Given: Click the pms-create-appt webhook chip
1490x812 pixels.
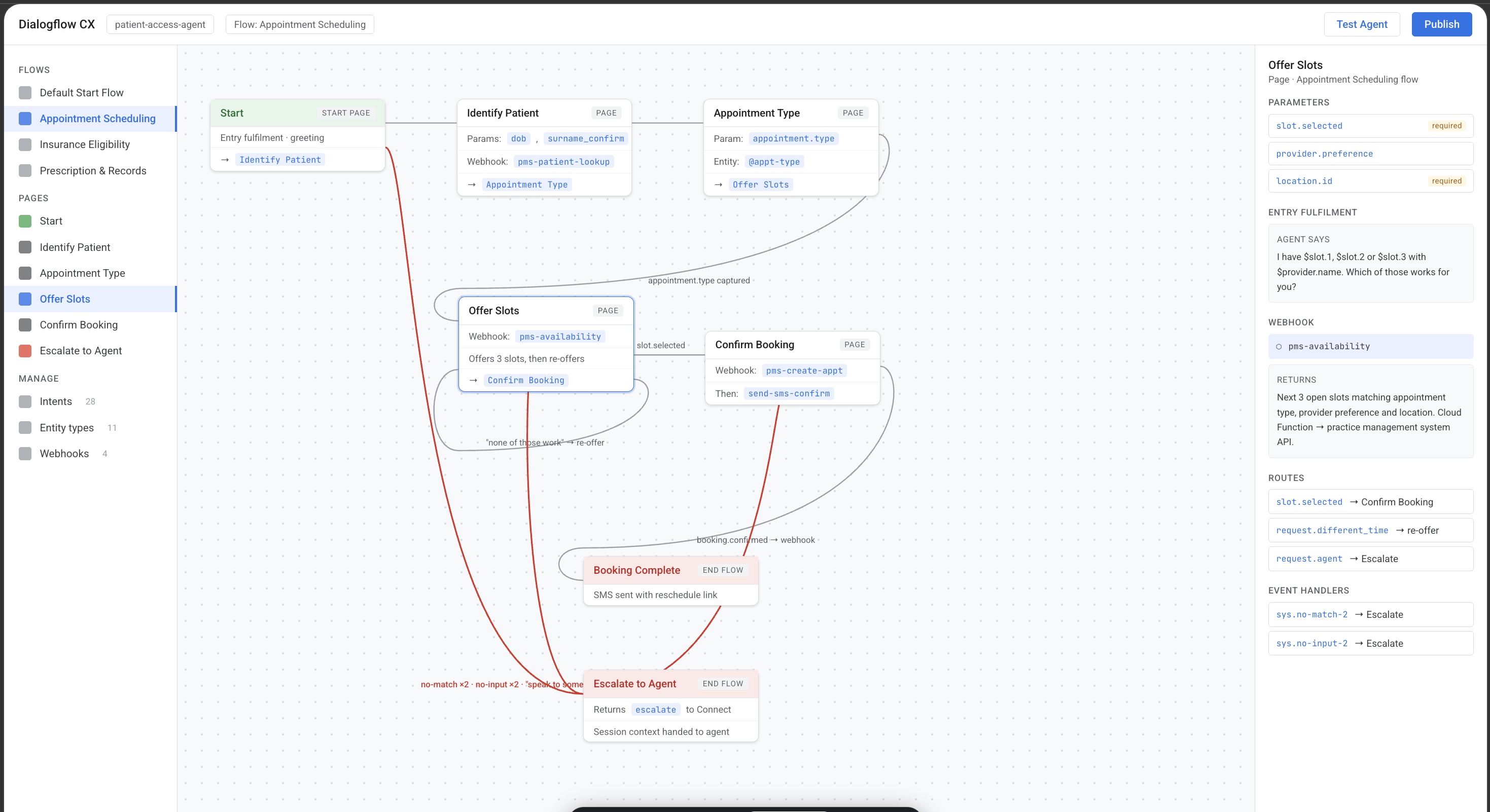Looking at the screenshot, I should [804, 371].
